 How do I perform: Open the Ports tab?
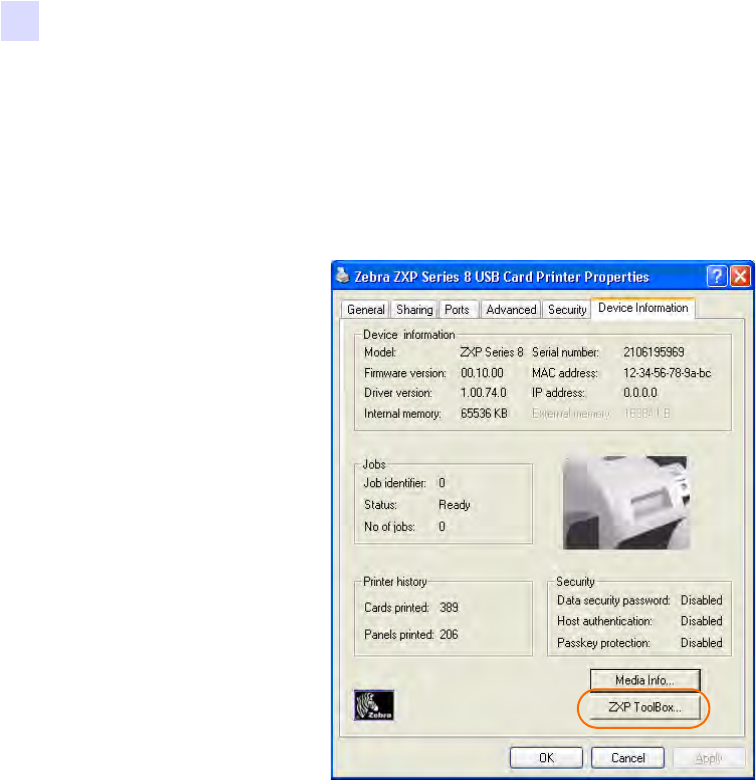pos(458,309)
